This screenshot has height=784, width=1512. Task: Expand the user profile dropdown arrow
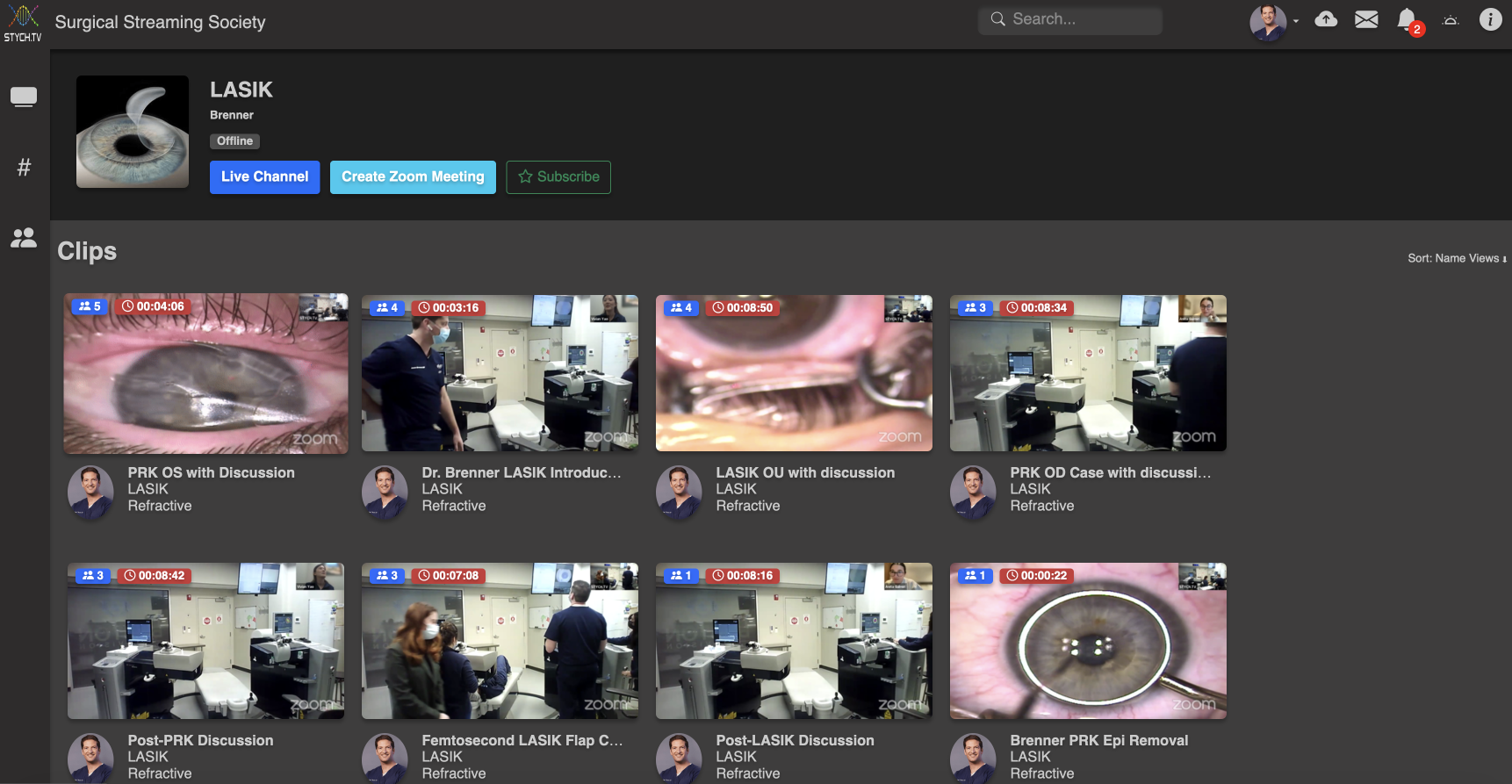(1296, 21)
